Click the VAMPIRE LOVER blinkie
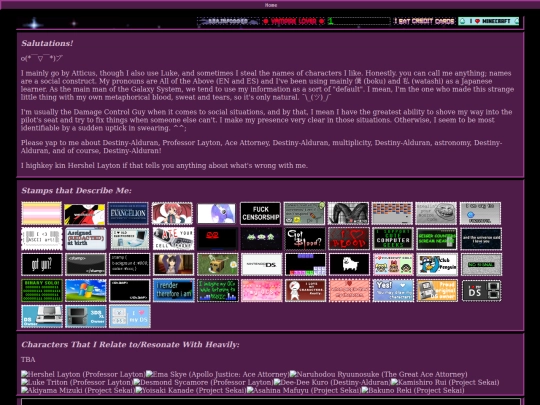 point(293,21)
